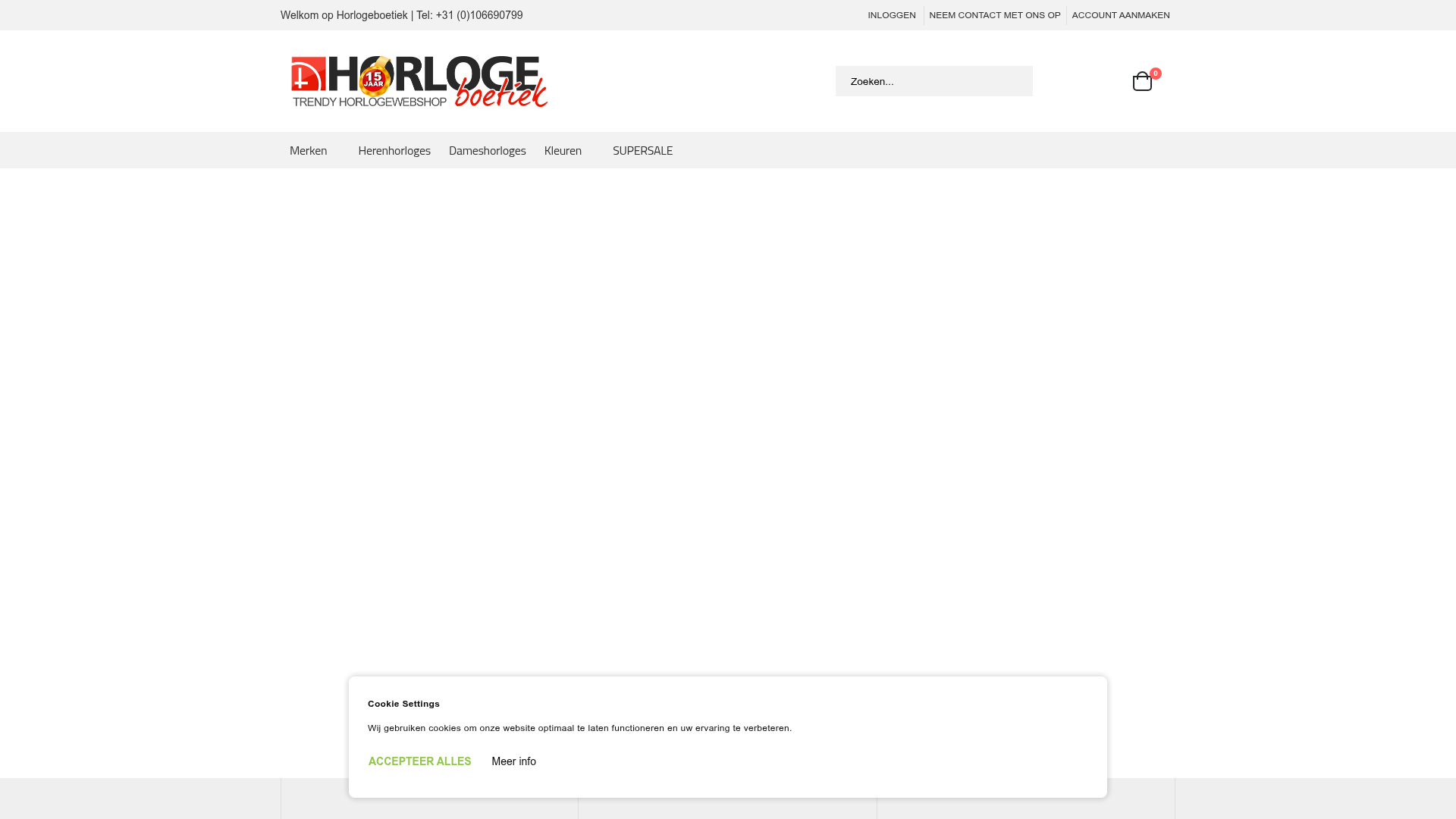The image size is (1456, 819).
Task: Accept all cookies with ACCEPTEER ALLES
Action: point(419,761)
